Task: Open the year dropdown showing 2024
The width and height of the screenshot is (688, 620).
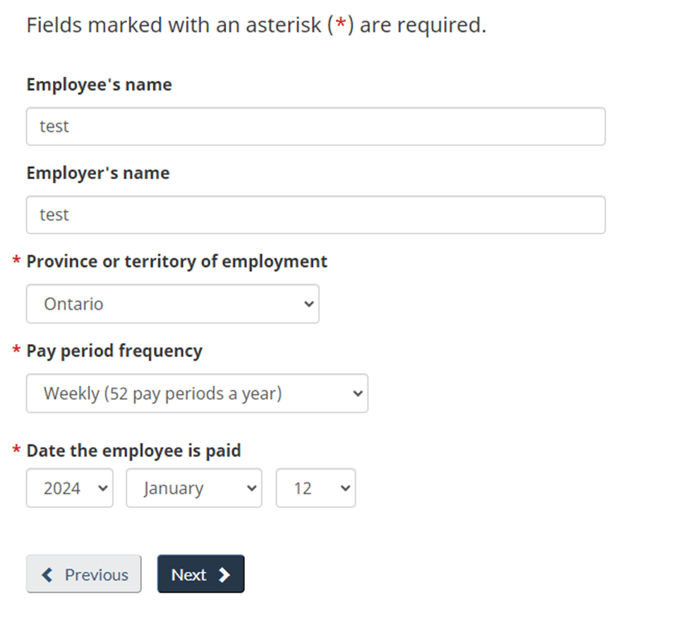Action: coord(69,488)
